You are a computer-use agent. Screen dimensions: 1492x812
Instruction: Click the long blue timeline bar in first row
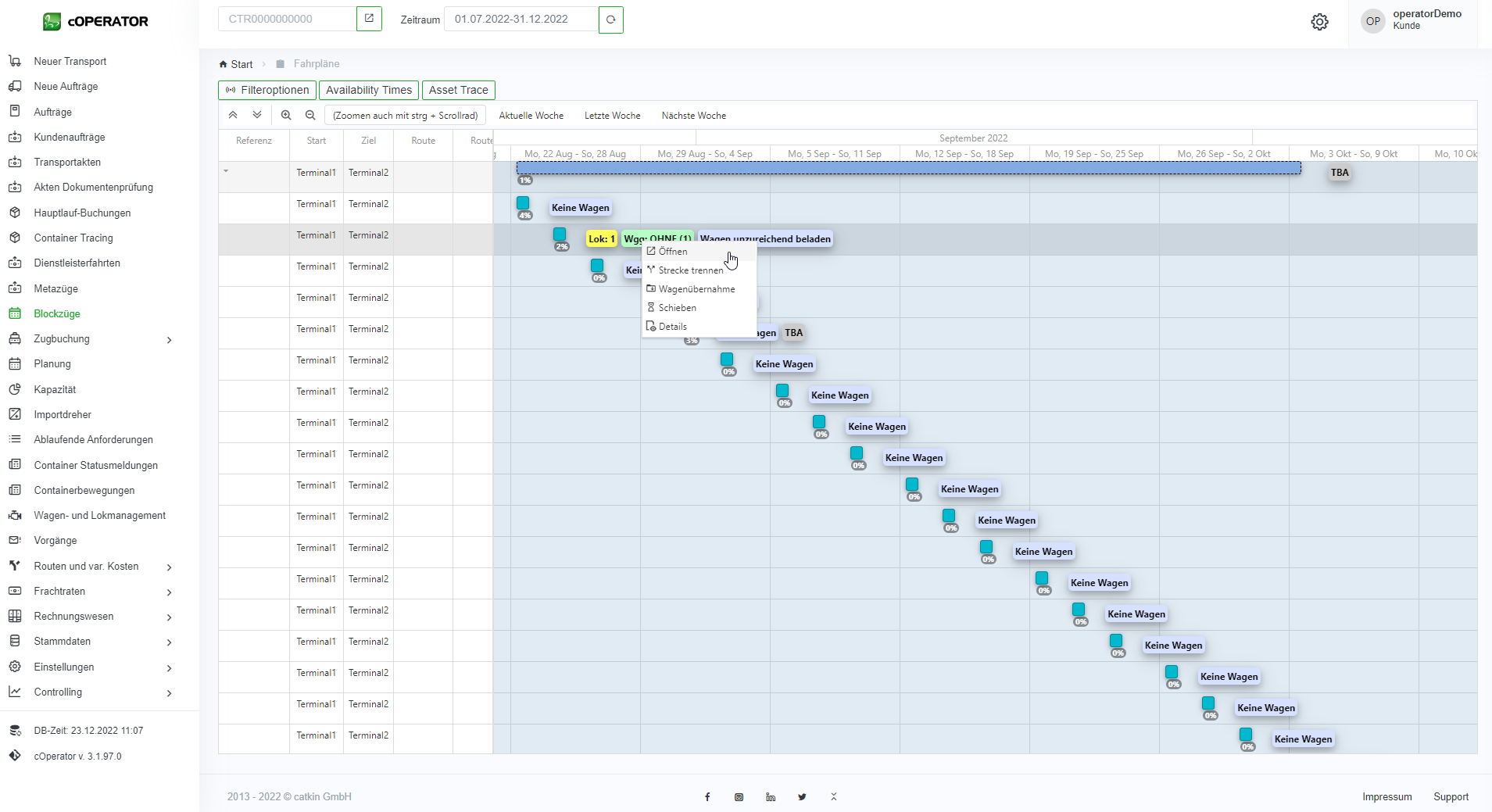(908, 168)
